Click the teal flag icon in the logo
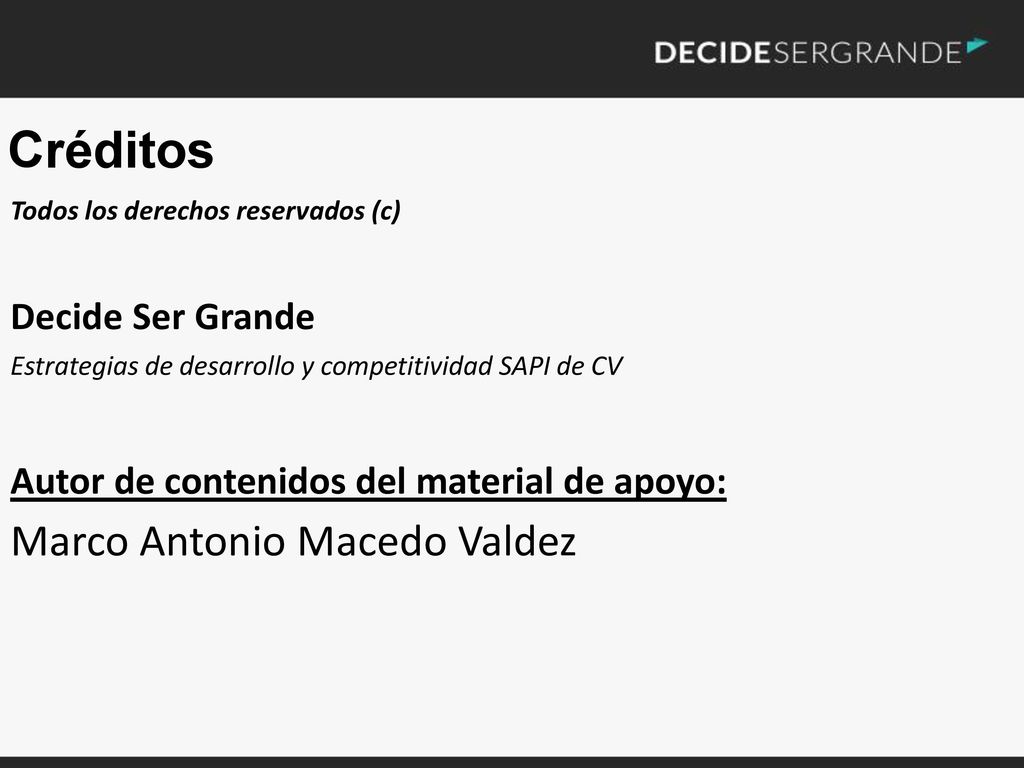 coord(977,45)
